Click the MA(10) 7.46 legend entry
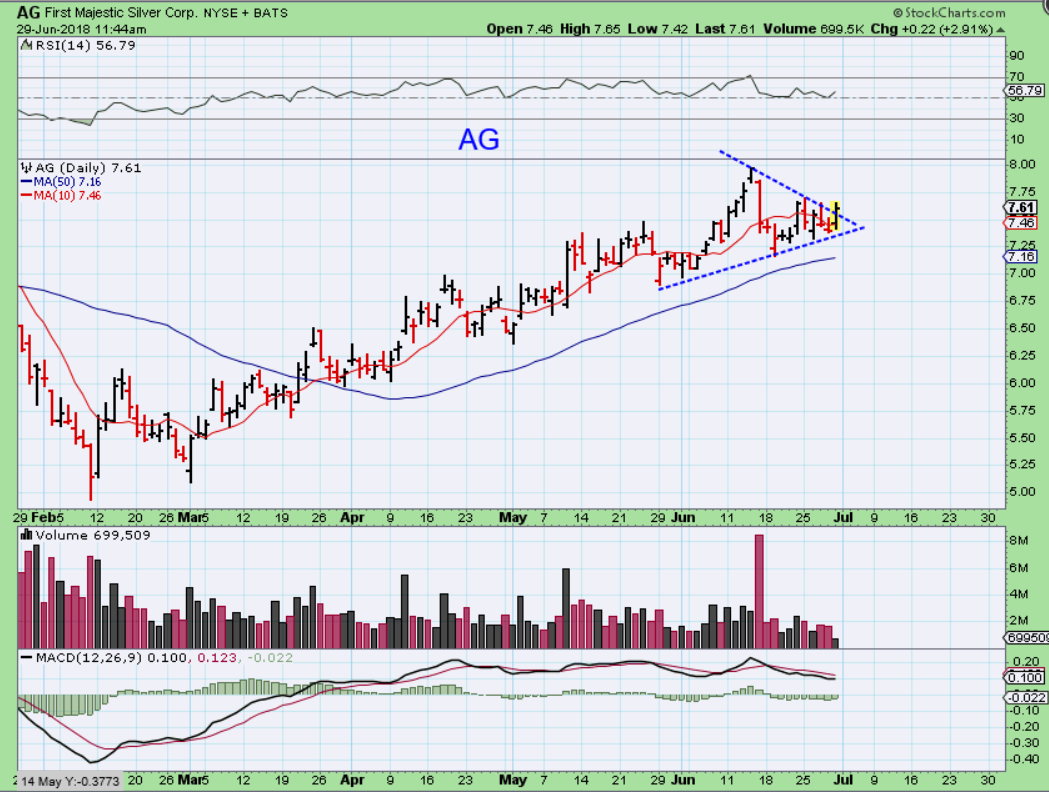1049x792 pixels. (67, 196)
